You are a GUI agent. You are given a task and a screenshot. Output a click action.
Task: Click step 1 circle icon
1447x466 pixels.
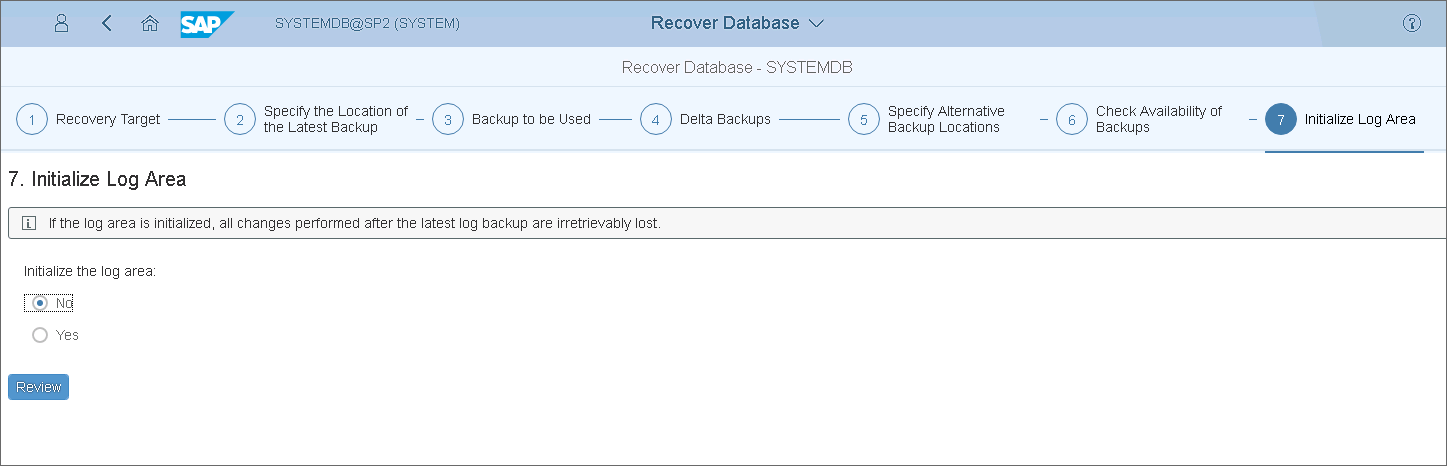32,120
